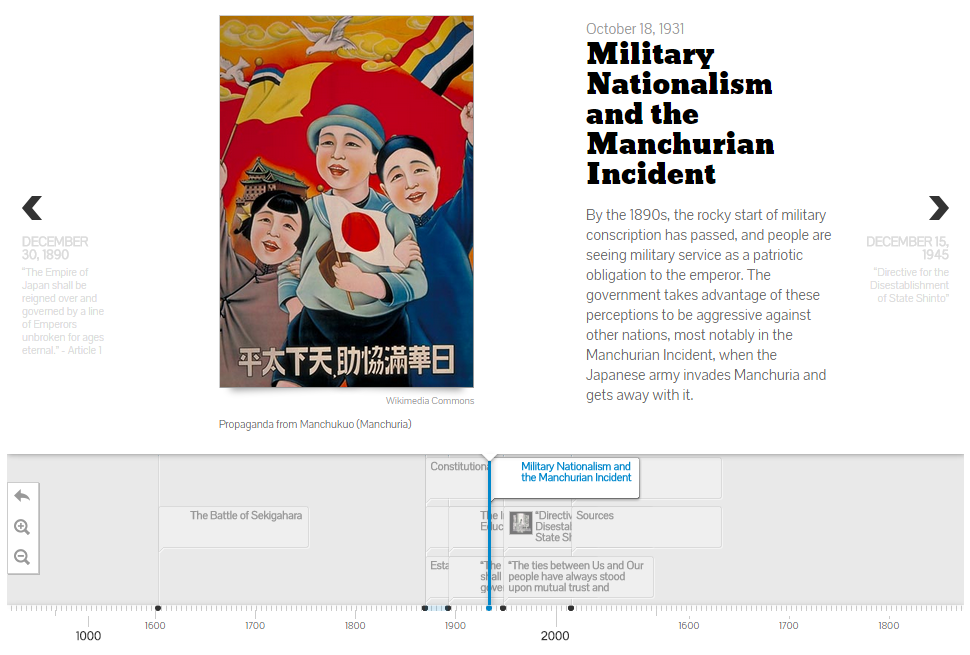Zoom out the timeline
The image size is (970, 655).
[22, 557]
